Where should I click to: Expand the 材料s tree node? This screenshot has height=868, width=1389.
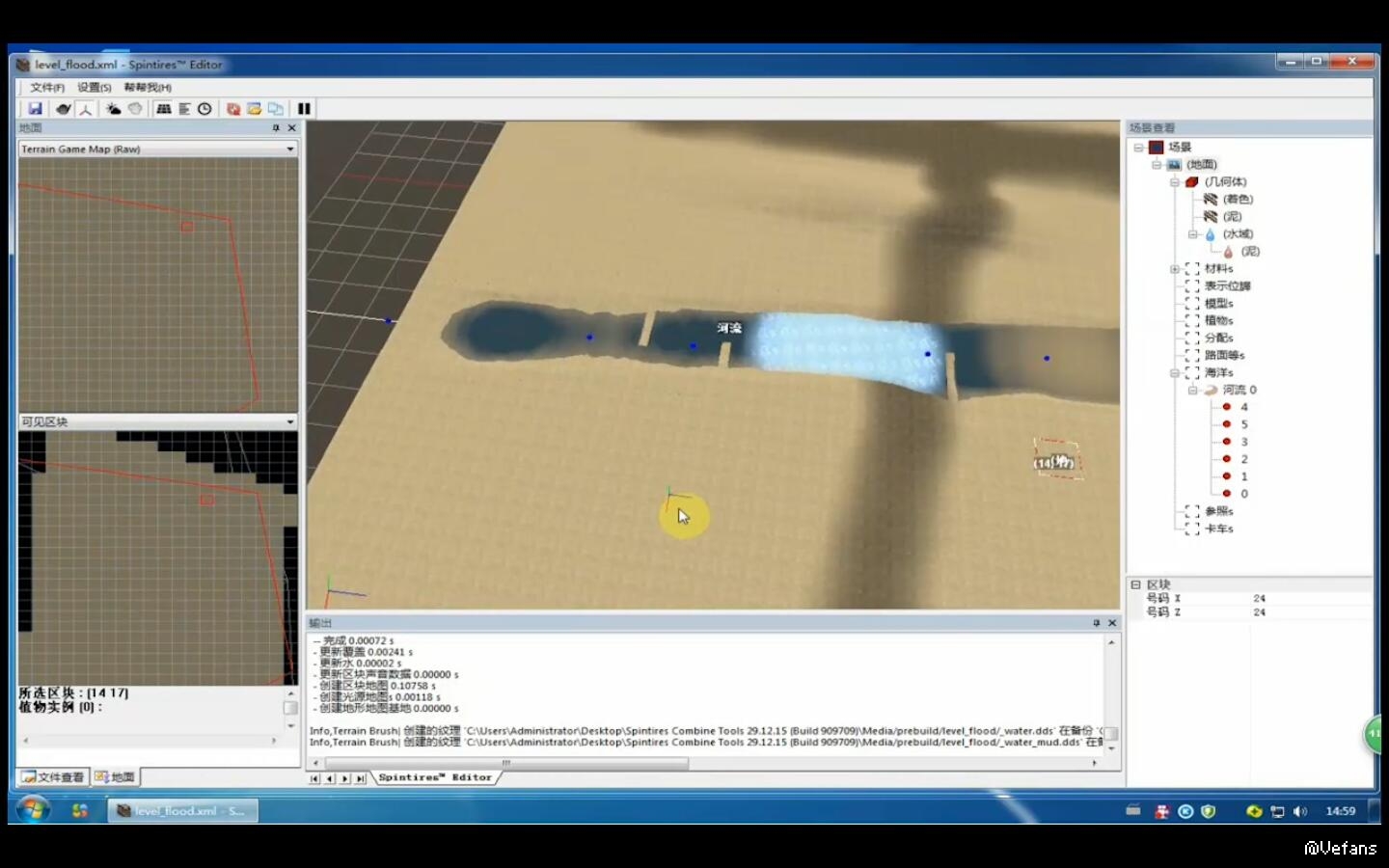[x=1174, y=269]
